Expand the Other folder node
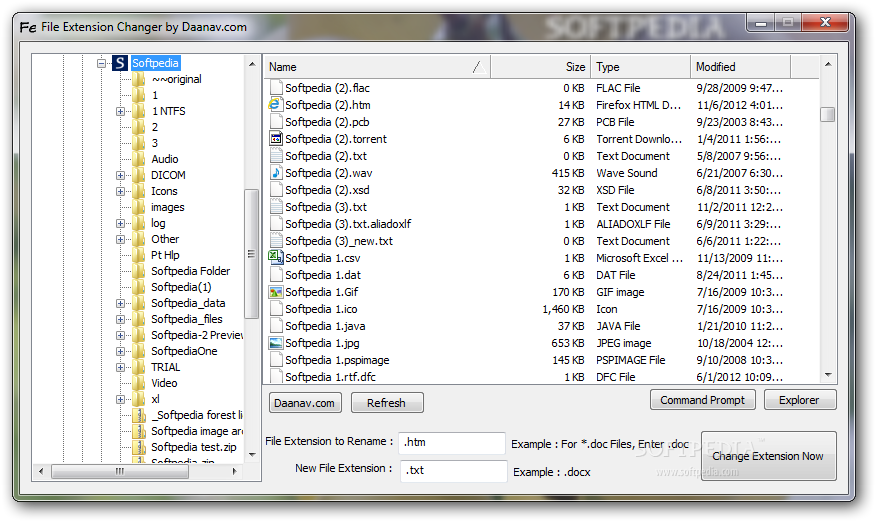 point(120,239)
